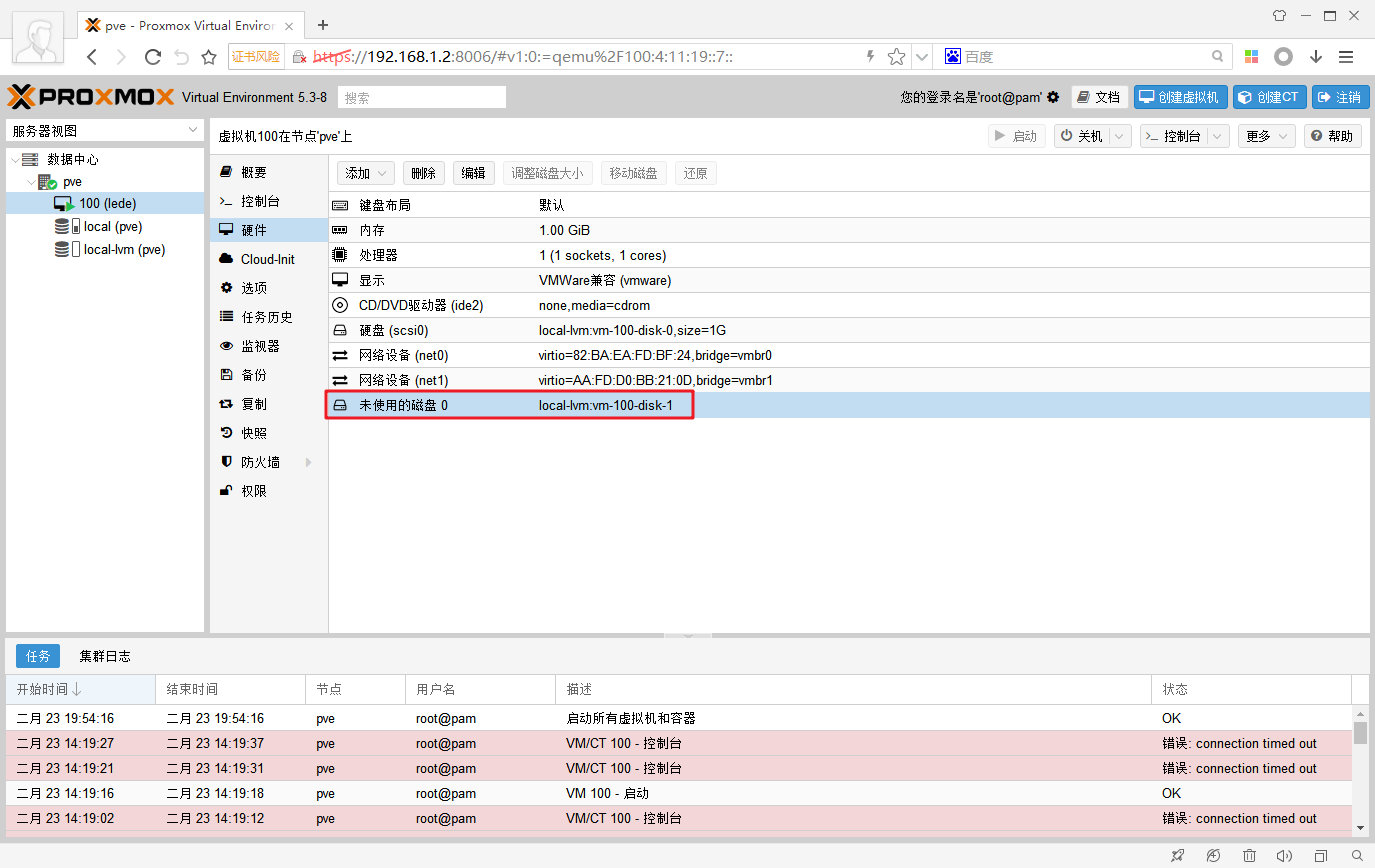Open the 选项 options menu item
The width and height of the screenshot is (1375, 868).
(269, 288)
